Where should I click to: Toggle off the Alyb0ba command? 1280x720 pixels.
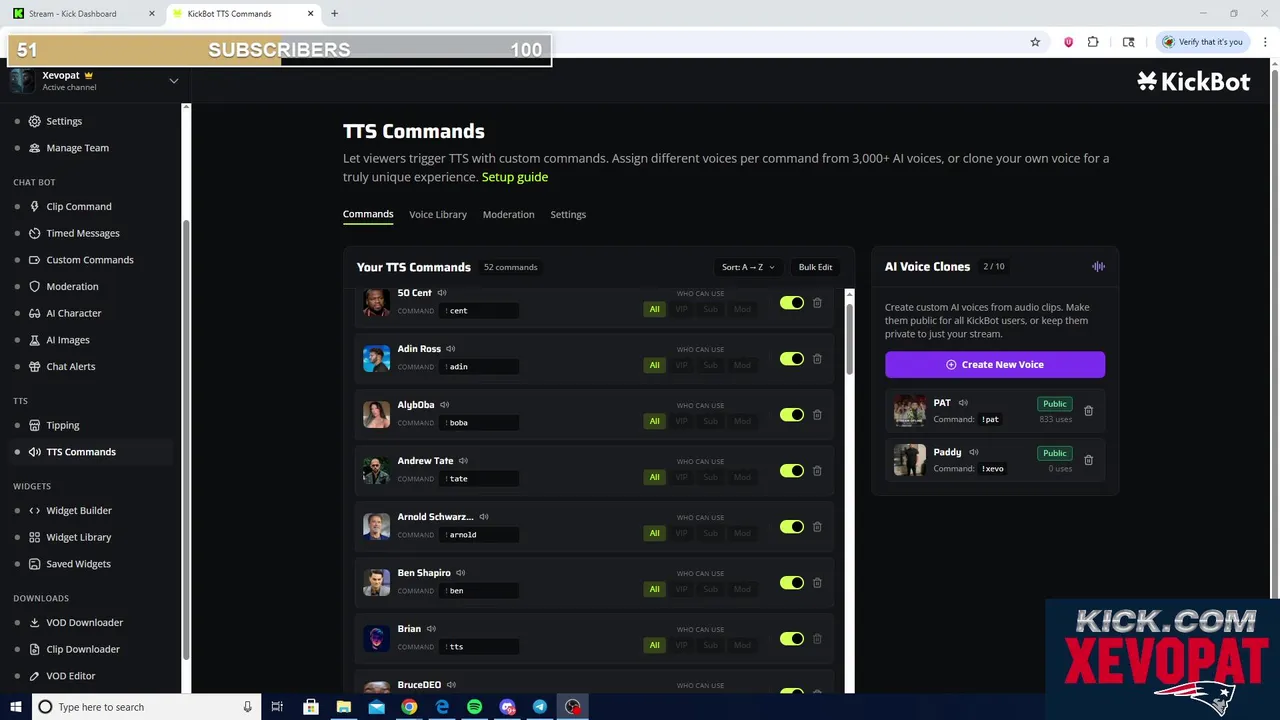click(x=792, y=415)
